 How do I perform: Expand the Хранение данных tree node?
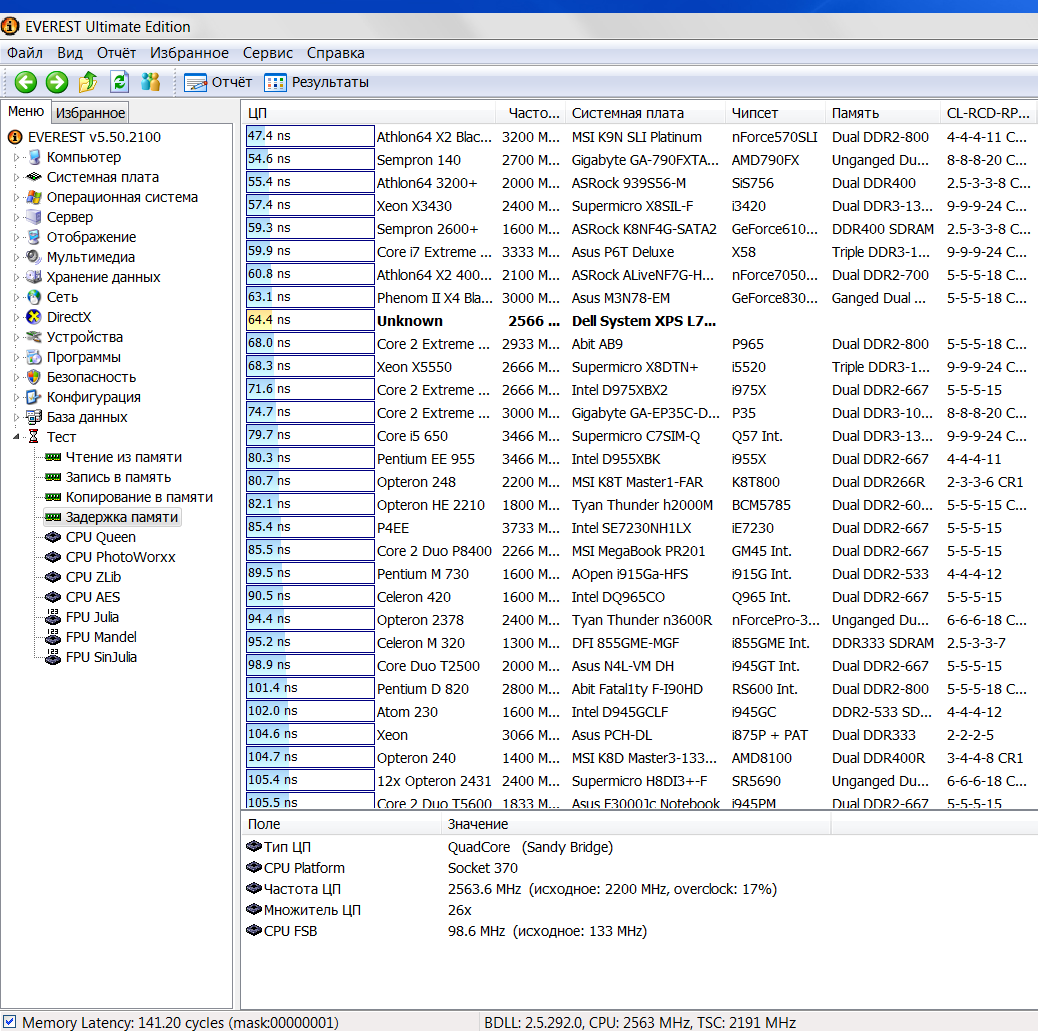(17, 277)
